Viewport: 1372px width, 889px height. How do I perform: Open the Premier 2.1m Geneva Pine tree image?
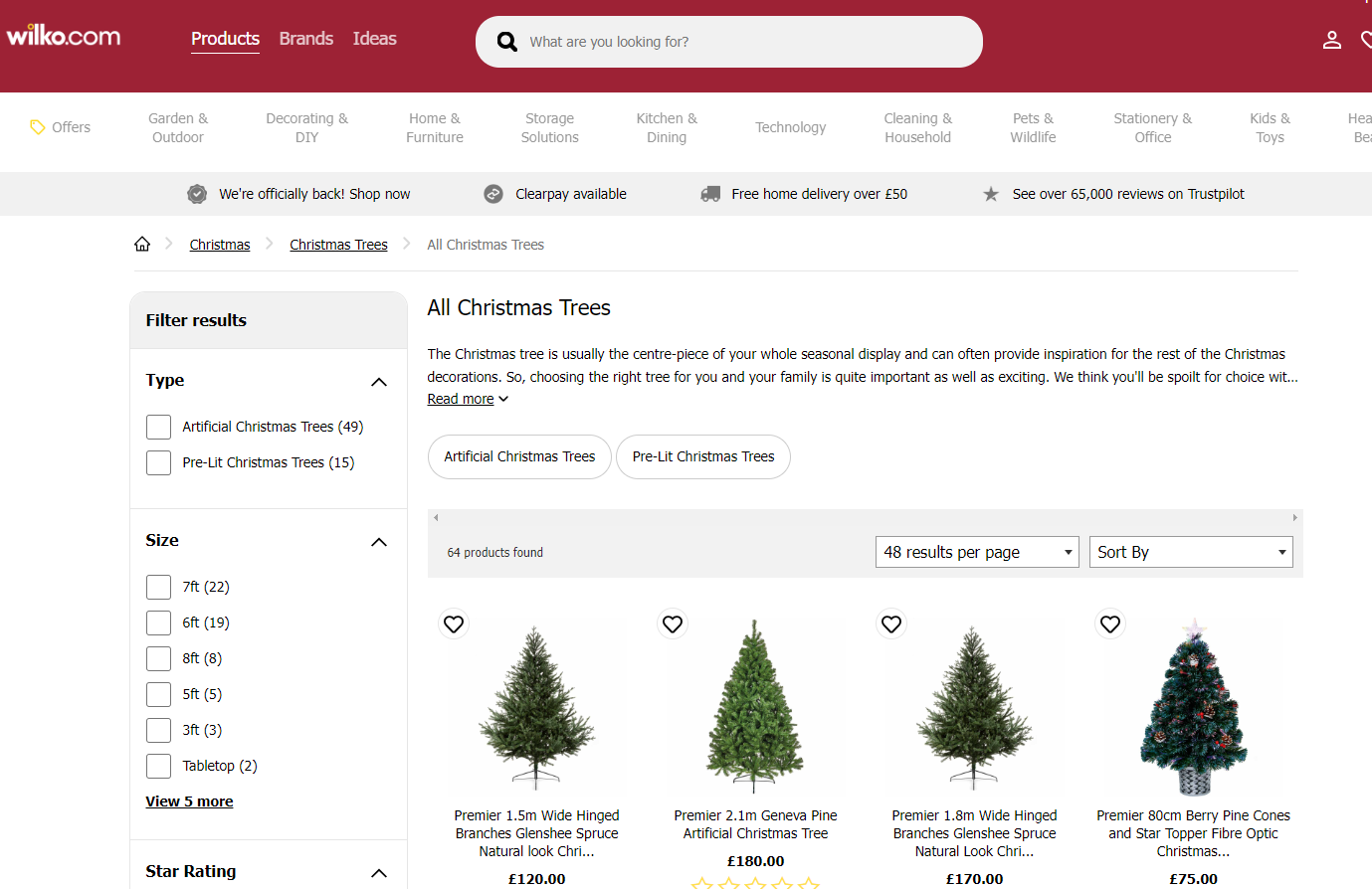click(756, 706)
